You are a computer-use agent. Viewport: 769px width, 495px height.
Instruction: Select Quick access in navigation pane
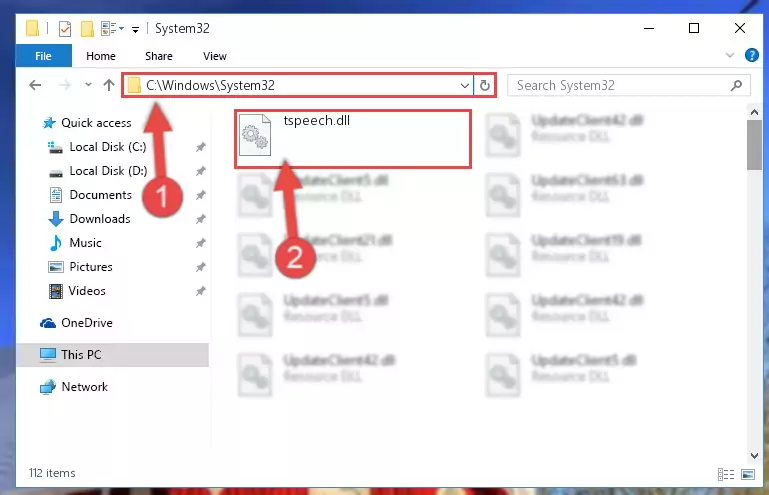click(x=96, y=123)
